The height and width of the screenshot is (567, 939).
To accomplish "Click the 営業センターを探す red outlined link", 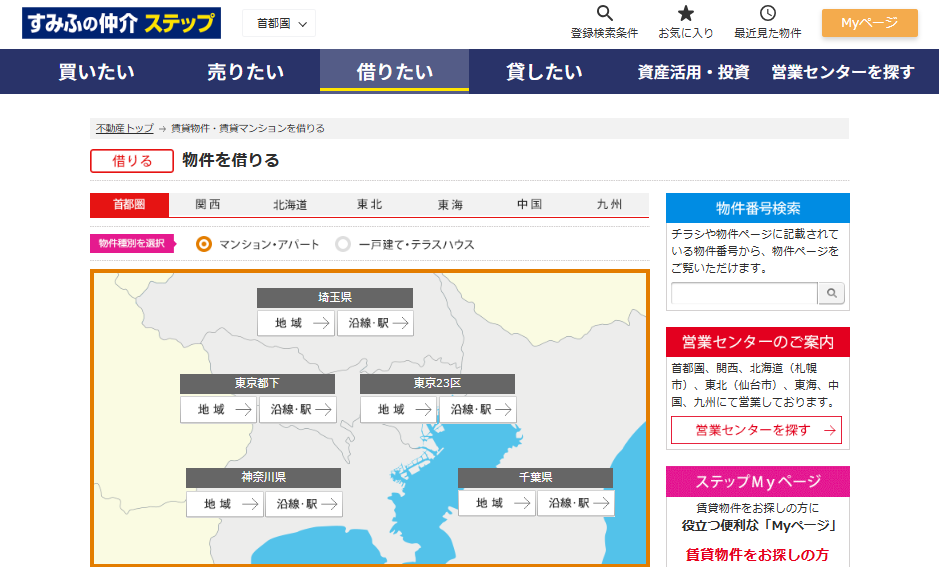I will 756,430.
